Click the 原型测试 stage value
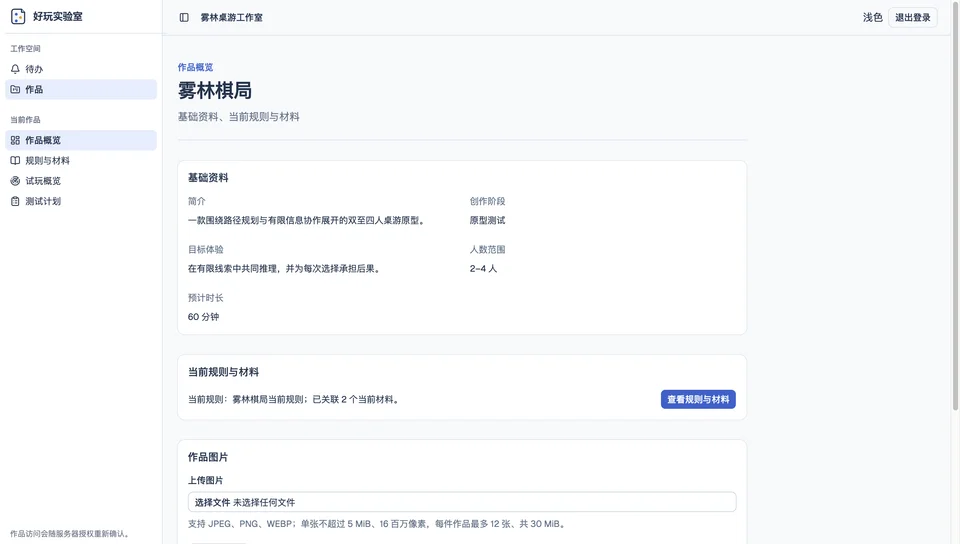960x544 pixels. [487, 220]
